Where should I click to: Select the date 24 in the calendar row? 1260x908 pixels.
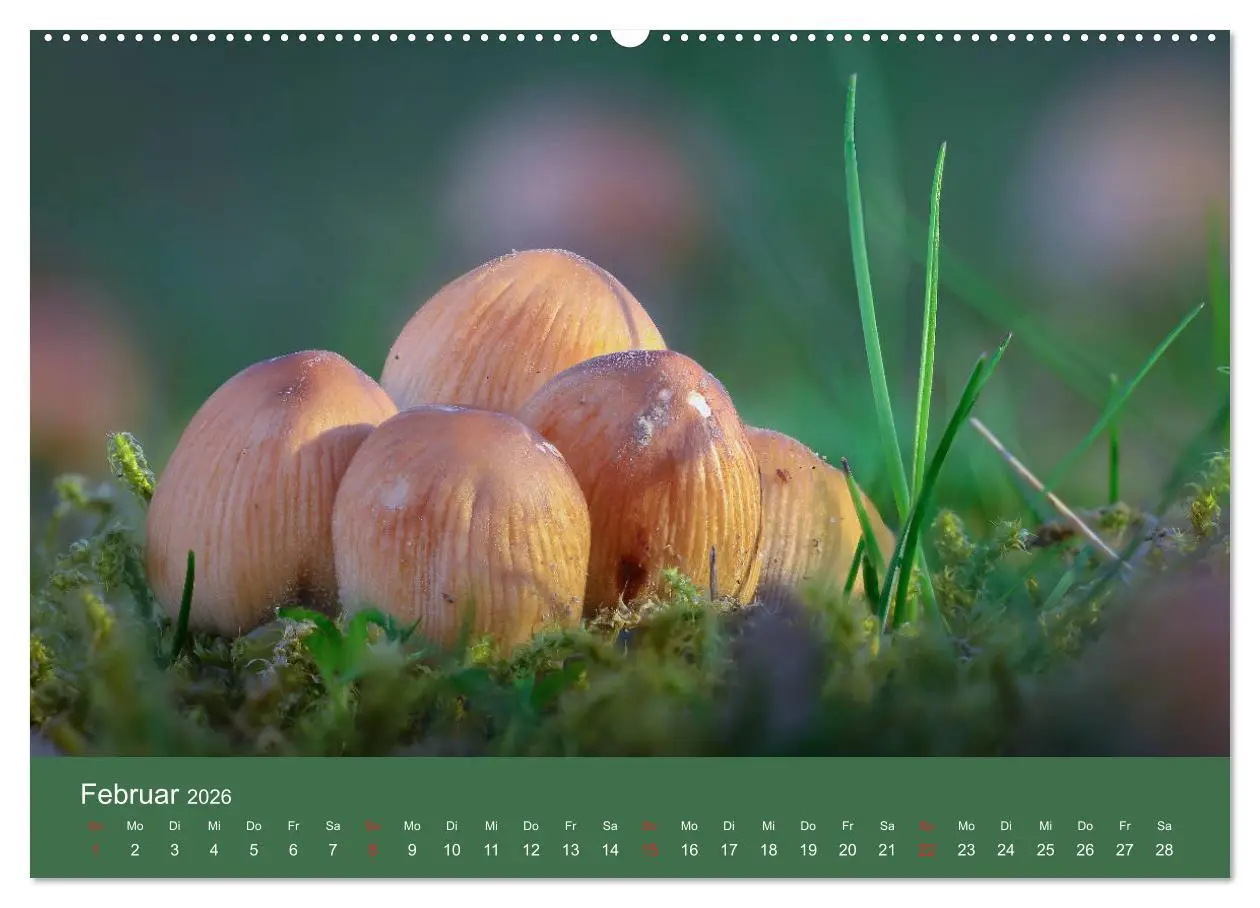1006,850
